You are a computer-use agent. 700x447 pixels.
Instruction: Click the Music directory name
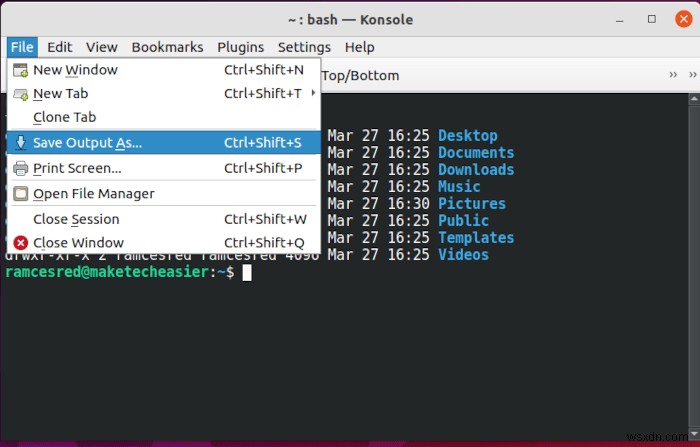click(x=459, y=186)
